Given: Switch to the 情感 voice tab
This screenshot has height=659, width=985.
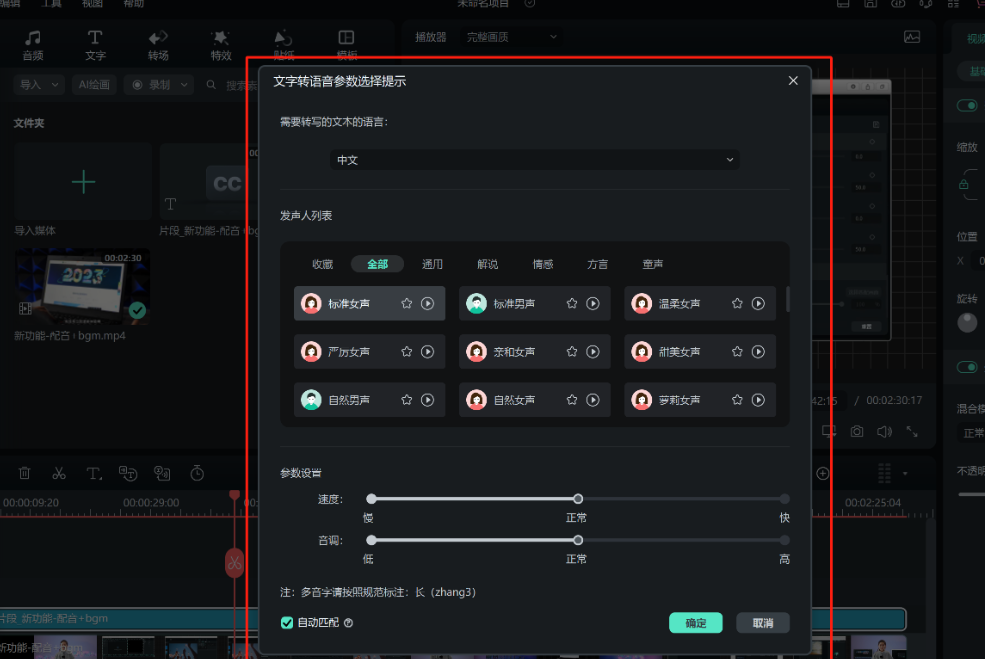Looking at the screenshot, I should [x=543, y=264].
